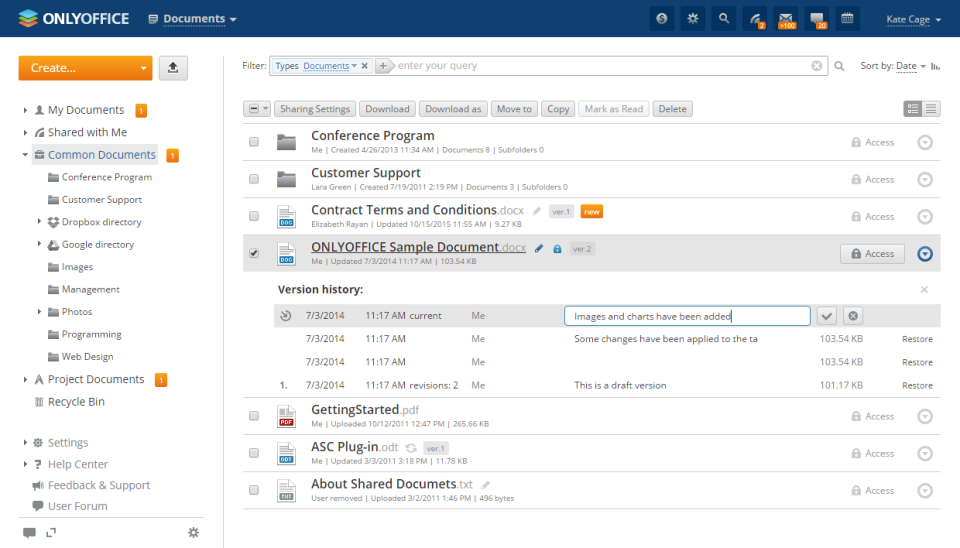Switch to compact list view icon
Viewport: 960px width, 548px height.
(931, 109)
